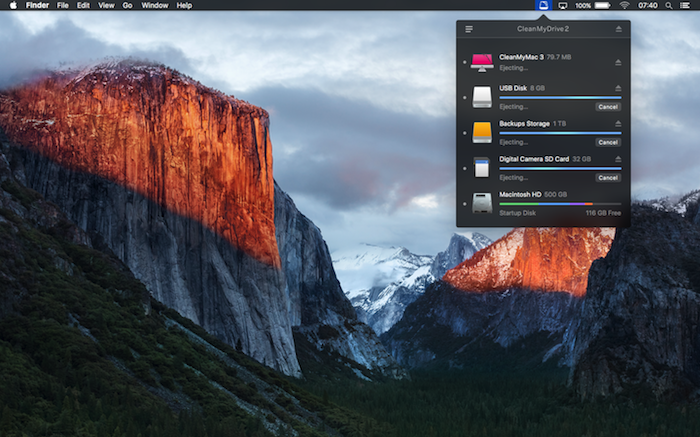The image size is (700, 437).
Task: Click the Digital Camera SD Card progress bar
Action: pos(560,168)
